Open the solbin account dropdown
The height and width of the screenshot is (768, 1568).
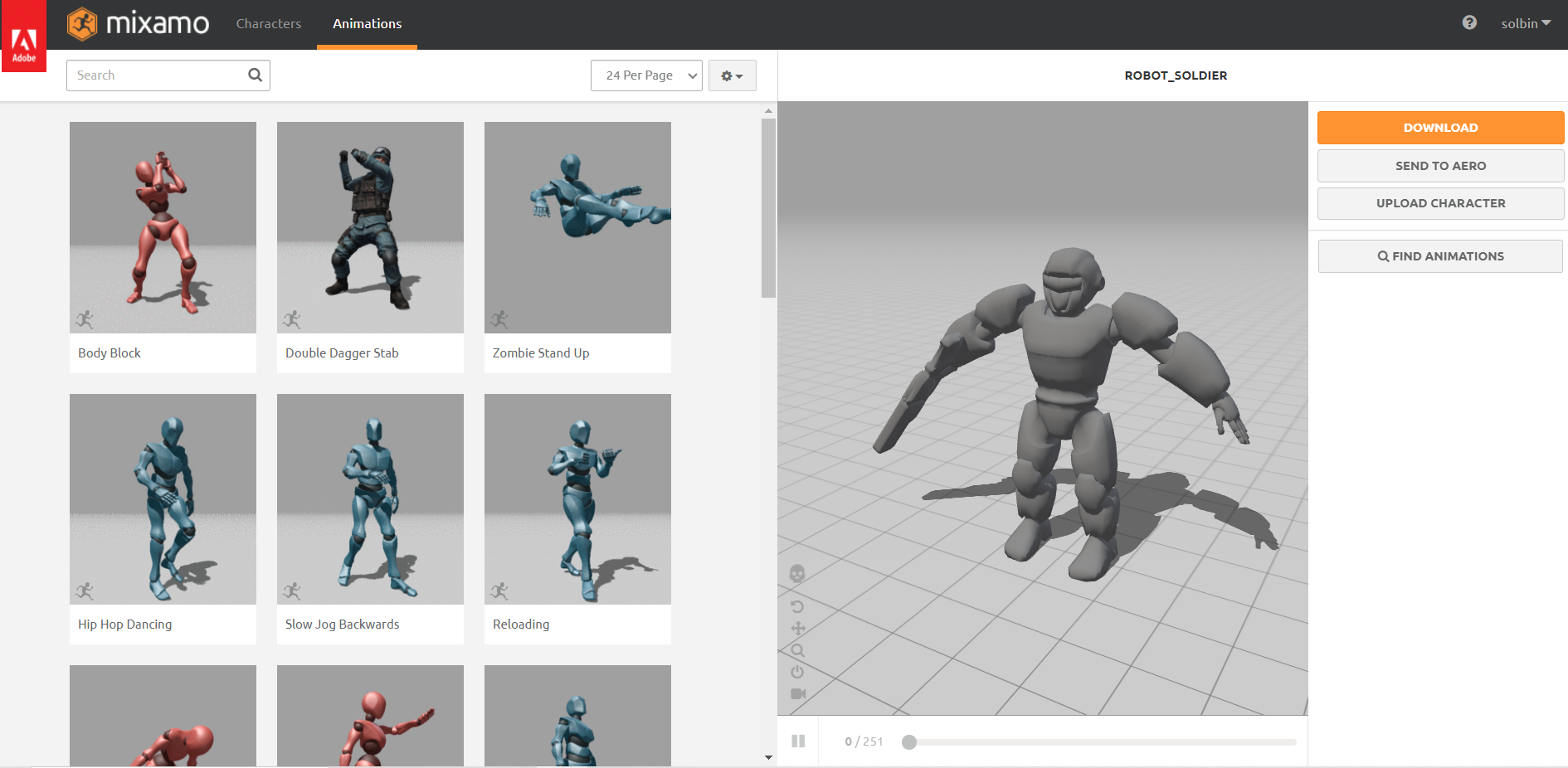[x=1525, y=23]
